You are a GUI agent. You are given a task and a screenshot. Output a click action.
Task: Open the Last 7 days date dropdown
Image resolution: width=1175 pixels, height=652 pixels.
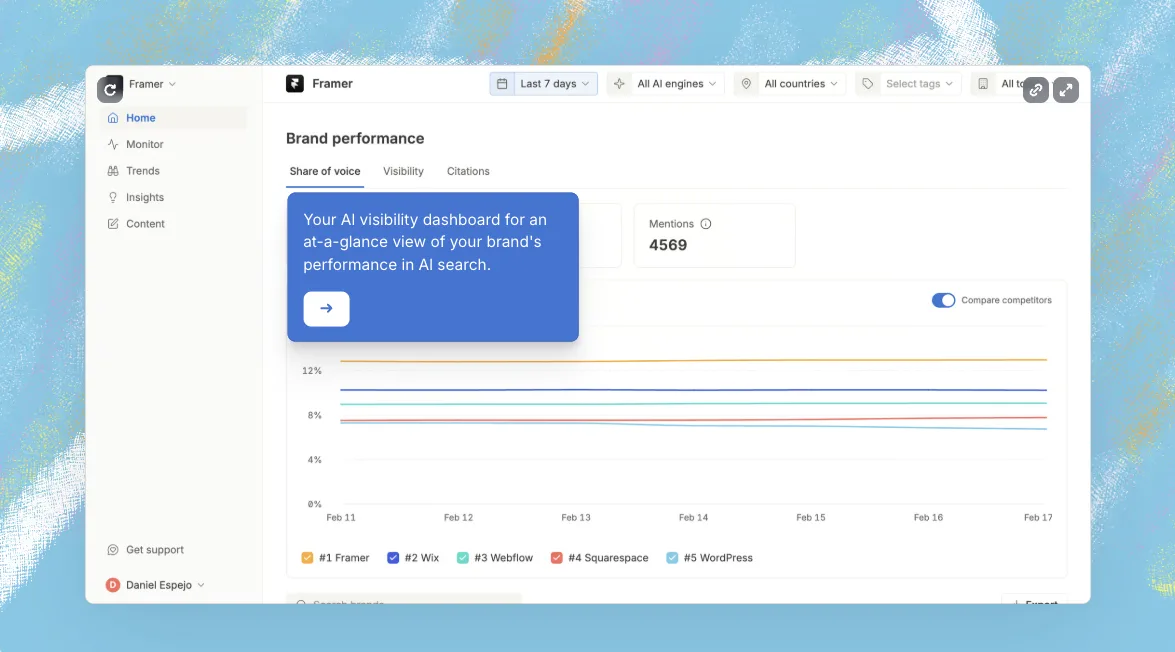pyautogui.click(x=544, y=84)
